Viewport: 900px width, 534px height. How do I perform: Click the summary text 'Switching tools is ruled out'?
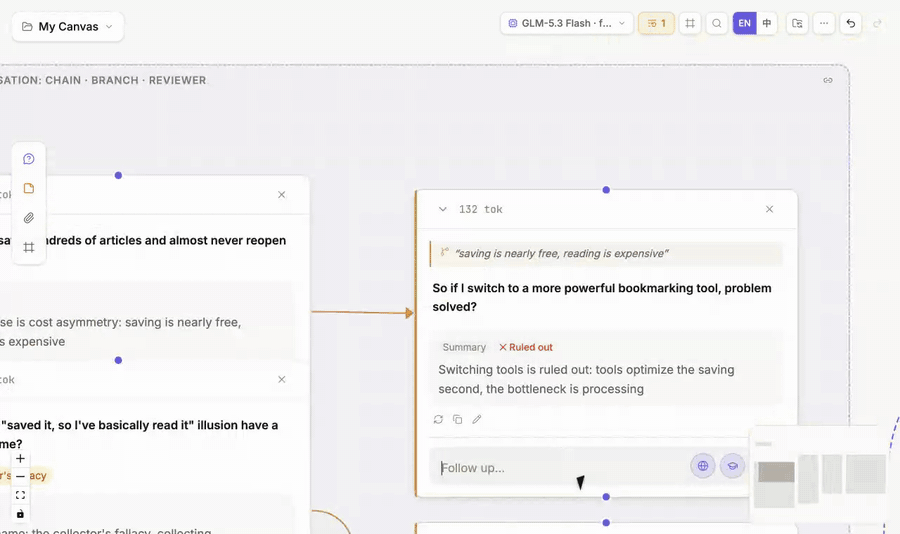(x=586, y=380)
